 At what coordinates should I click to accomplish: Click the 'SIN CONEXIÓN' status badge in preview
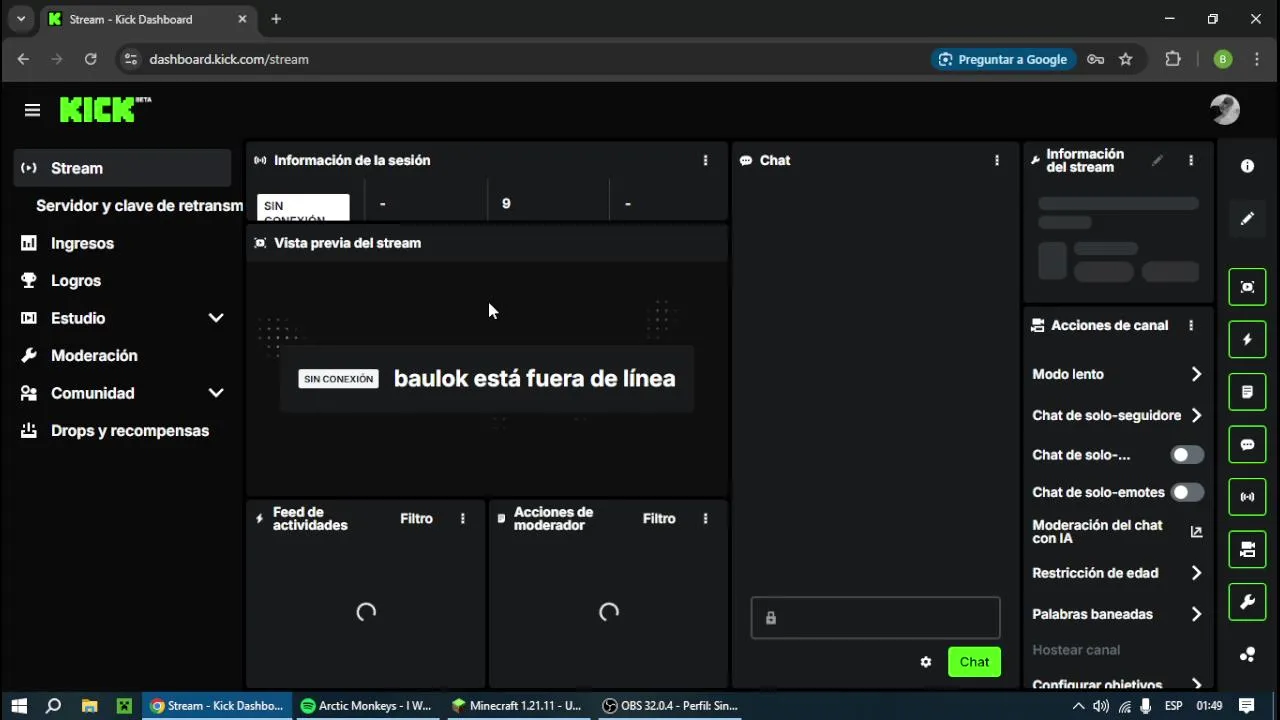pyautogui.click(x=338, y=379)
